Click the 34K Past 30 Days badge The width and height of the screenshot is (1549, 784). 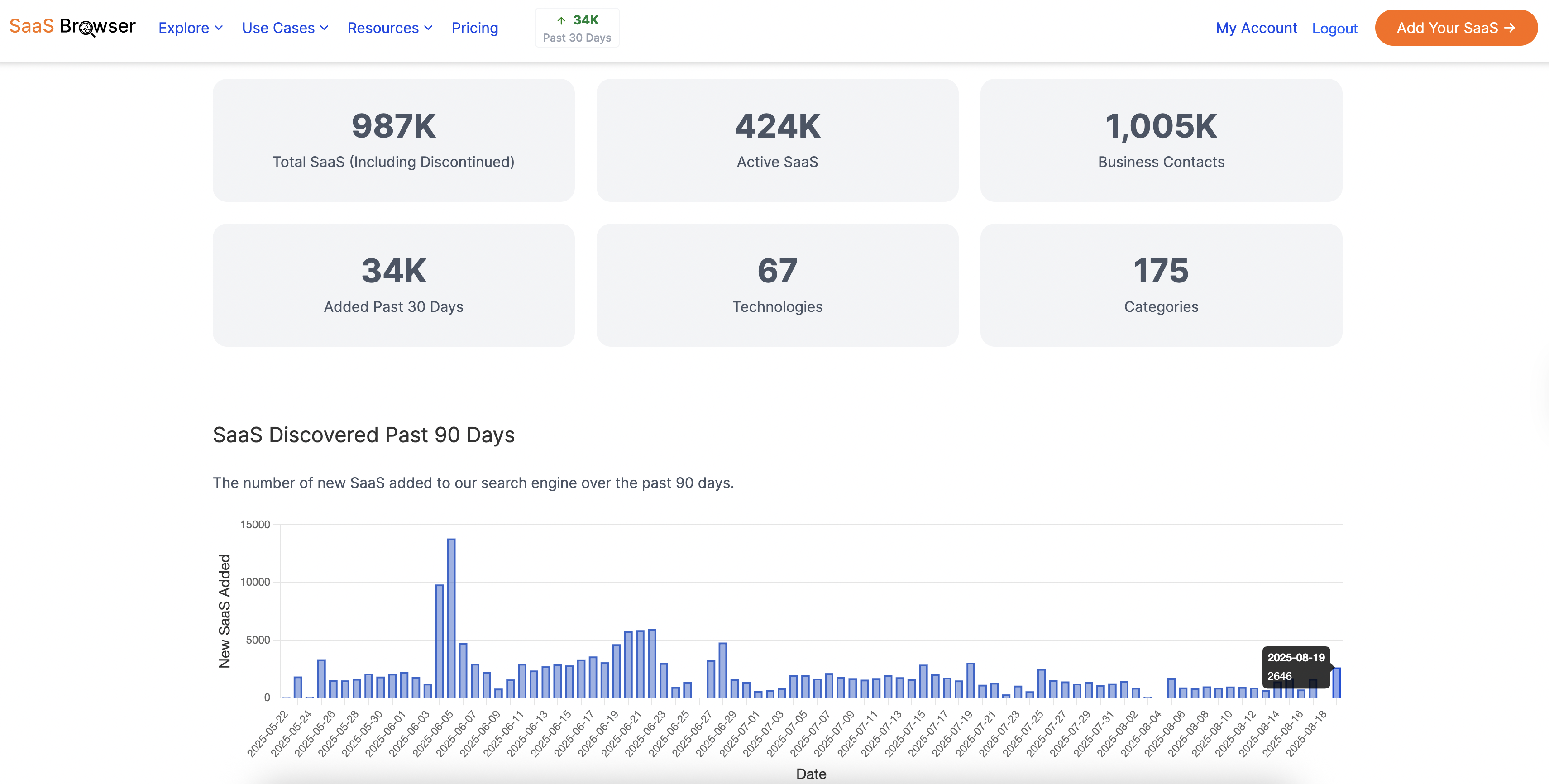click(577, 28)
